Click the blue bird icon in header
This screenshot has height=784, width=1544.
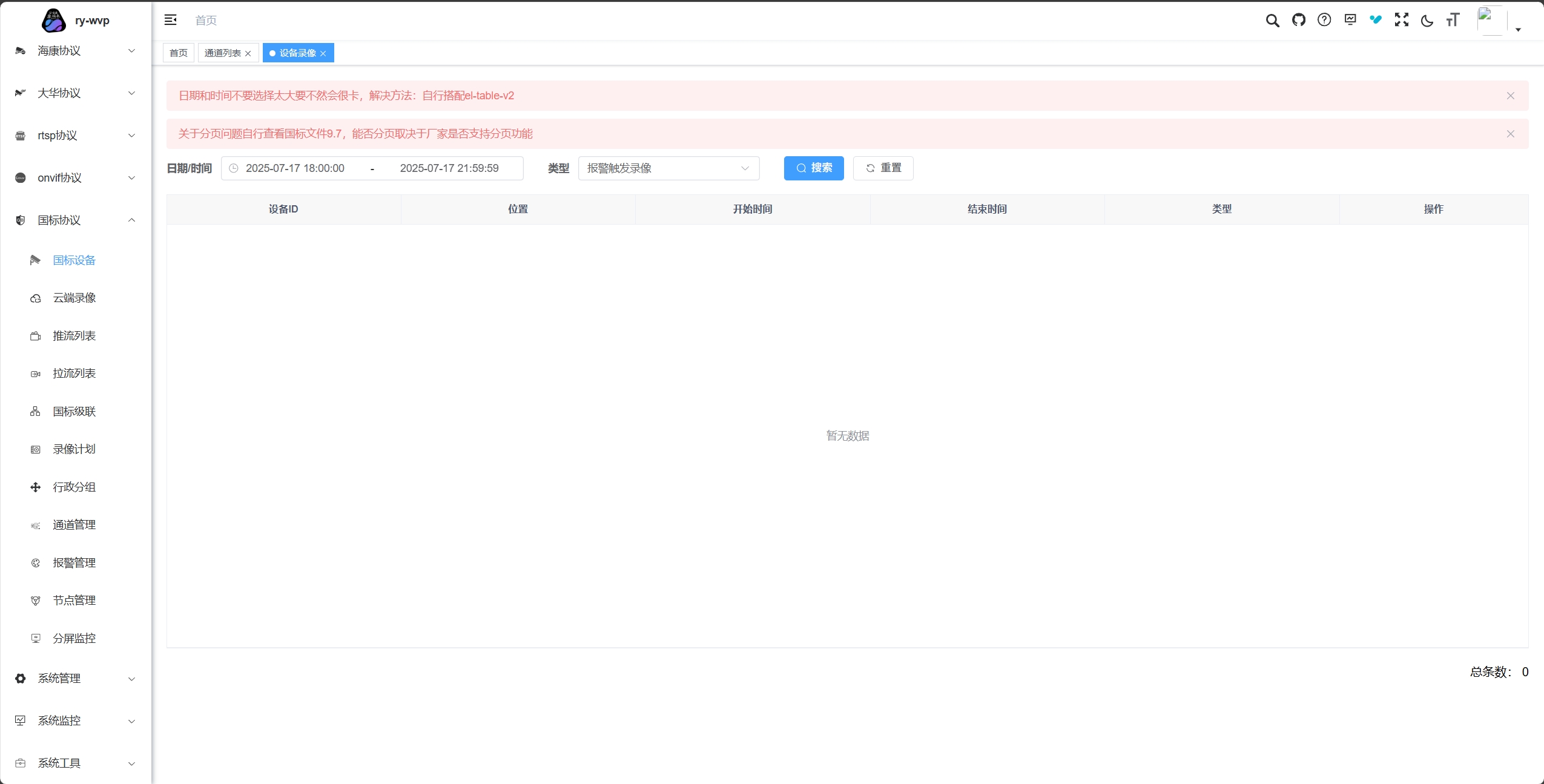click(x=1376, y=20)
